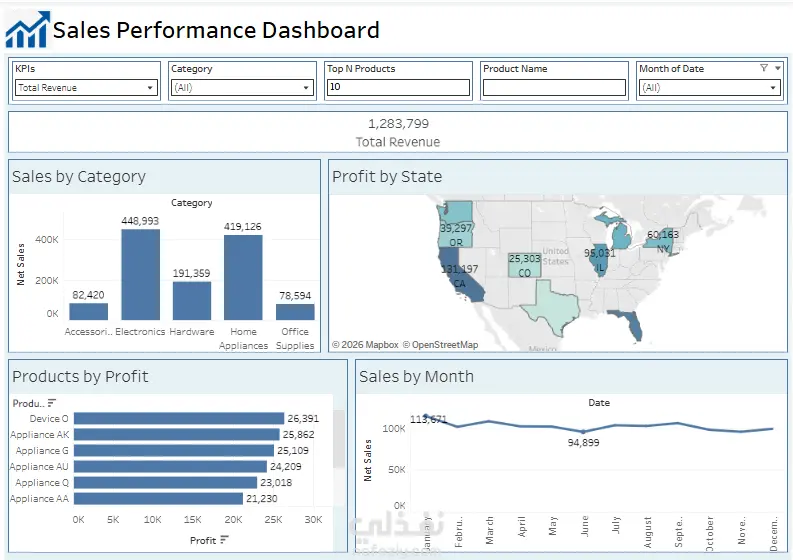
Task: Click the June data point on sales line
Action: coord(583,432)
